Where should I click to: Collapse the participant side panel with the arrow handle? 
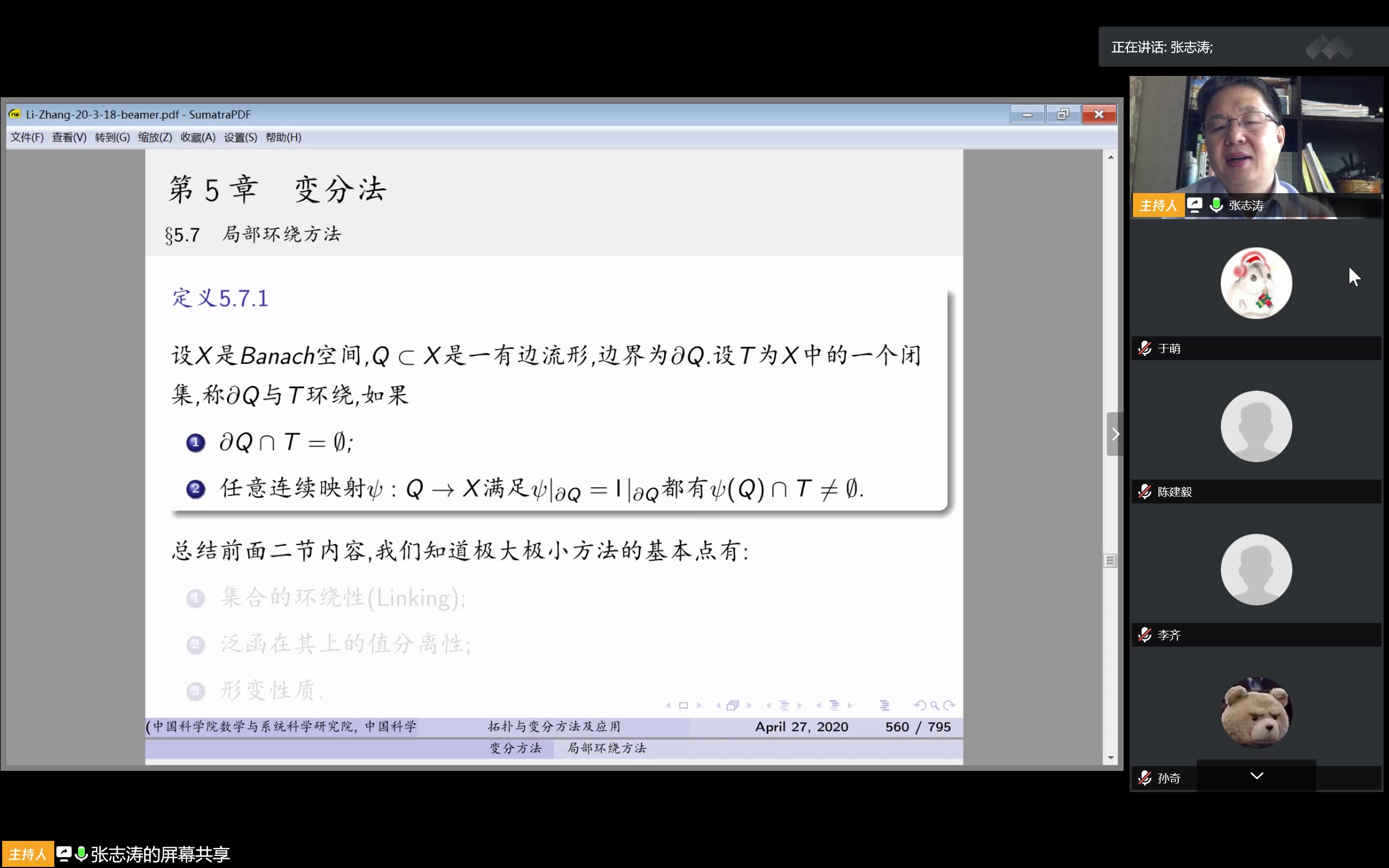point(1114,434)
